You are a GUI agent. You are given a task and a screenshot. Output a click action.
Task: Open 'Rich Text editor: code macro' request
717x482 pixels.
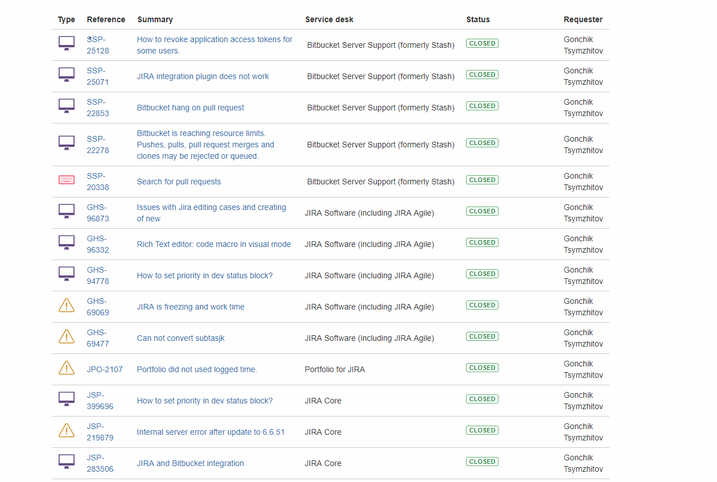tap(214, 244)
